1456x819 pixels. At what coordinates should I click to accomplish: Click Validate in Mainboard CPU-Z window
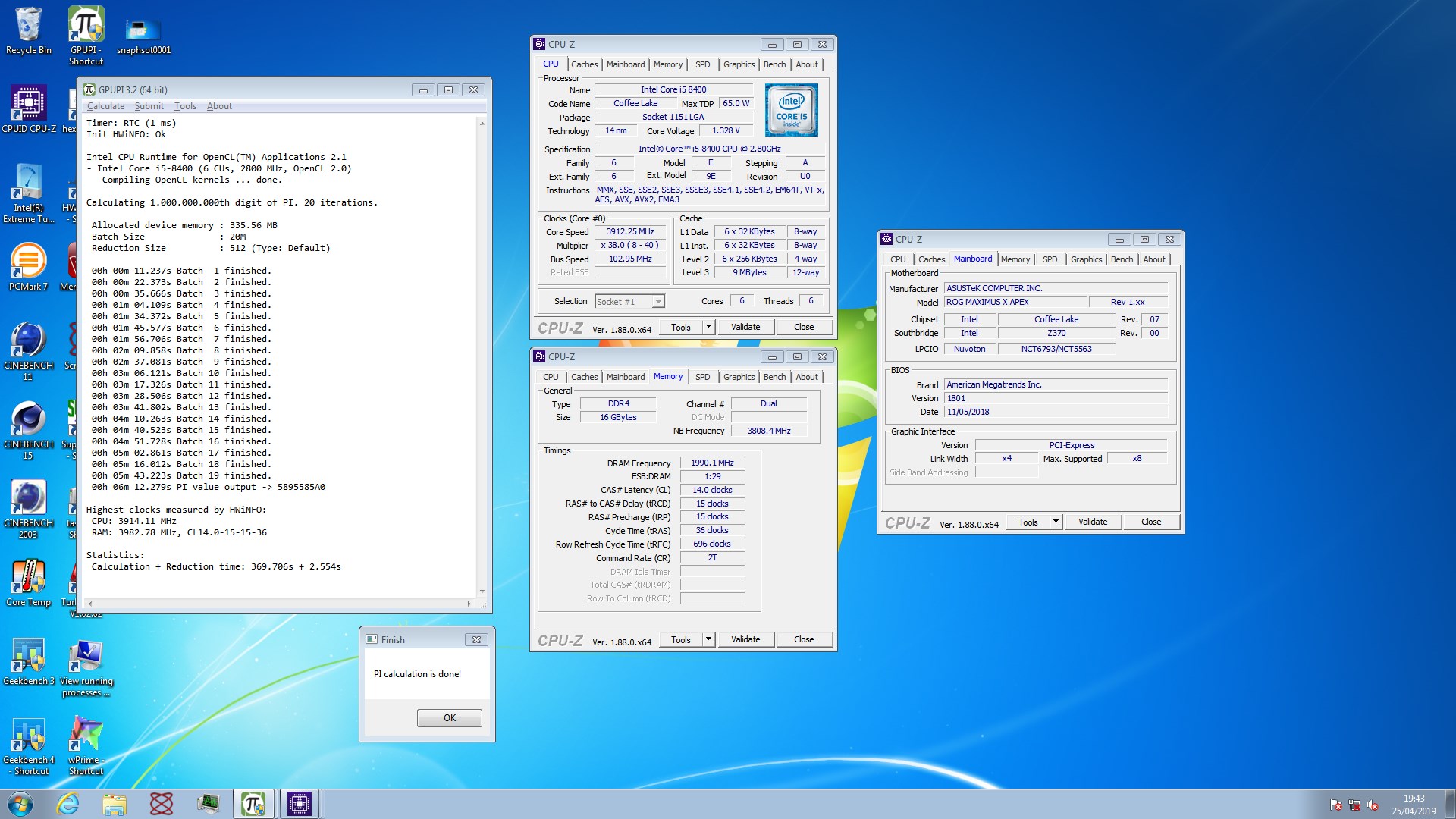(1093, 522)
